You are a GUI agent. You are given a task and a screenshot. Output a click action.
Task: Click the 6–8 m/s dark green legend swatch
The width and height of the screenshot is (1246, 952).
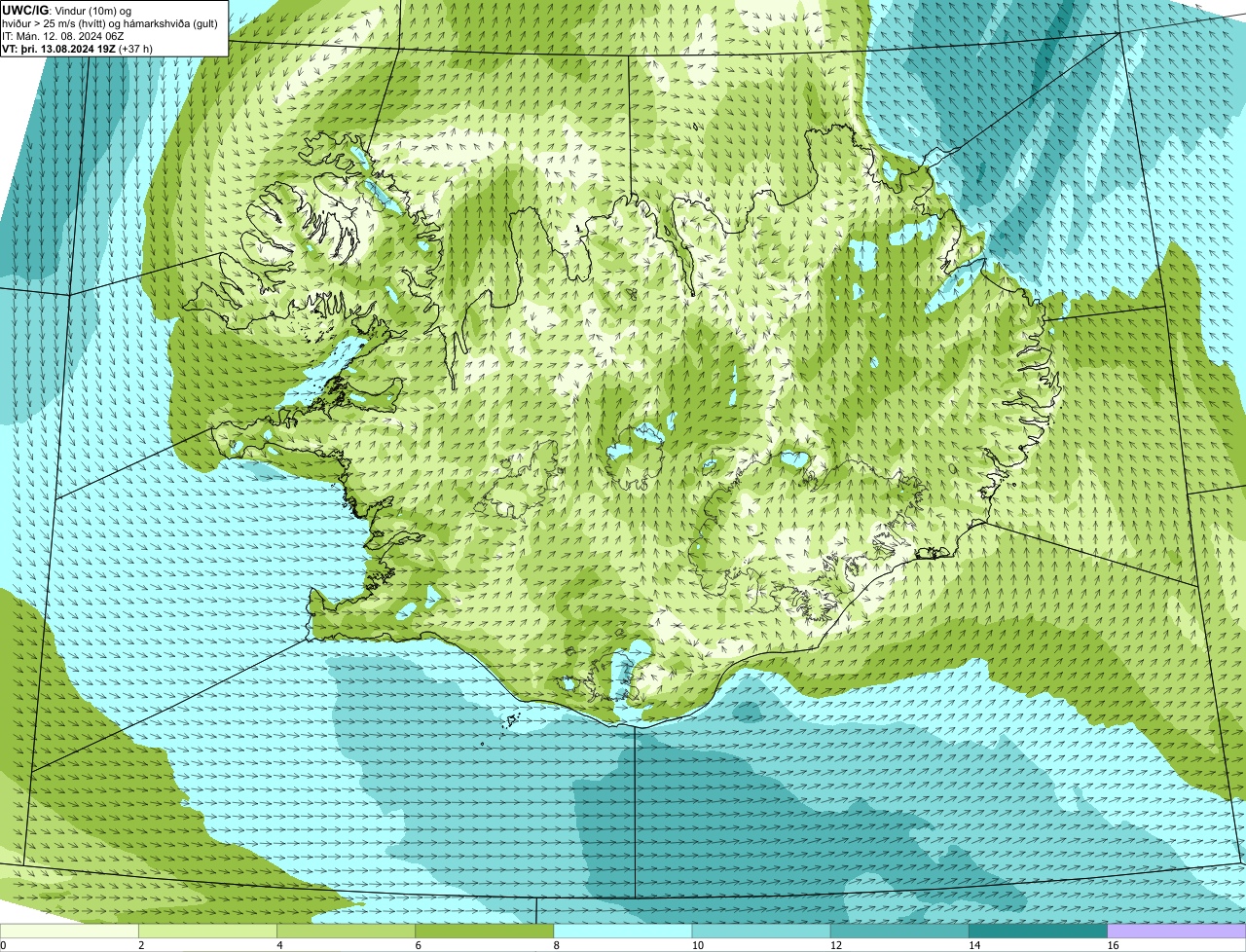[x=484, y=931]
